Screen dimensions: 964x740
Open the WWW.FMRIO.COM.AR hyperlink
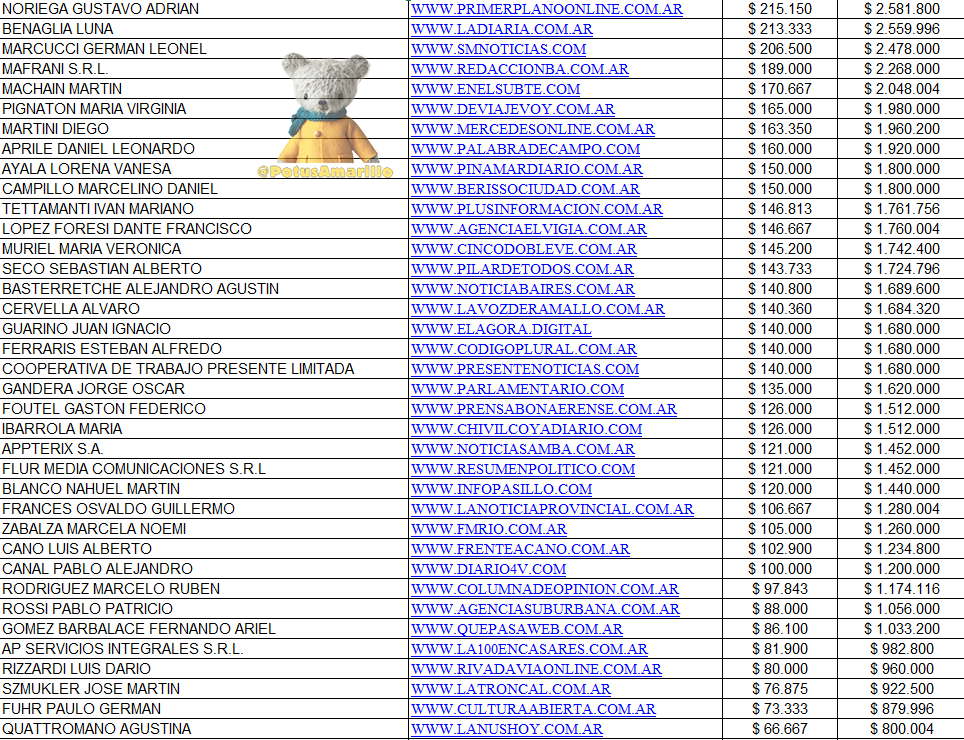489,529
